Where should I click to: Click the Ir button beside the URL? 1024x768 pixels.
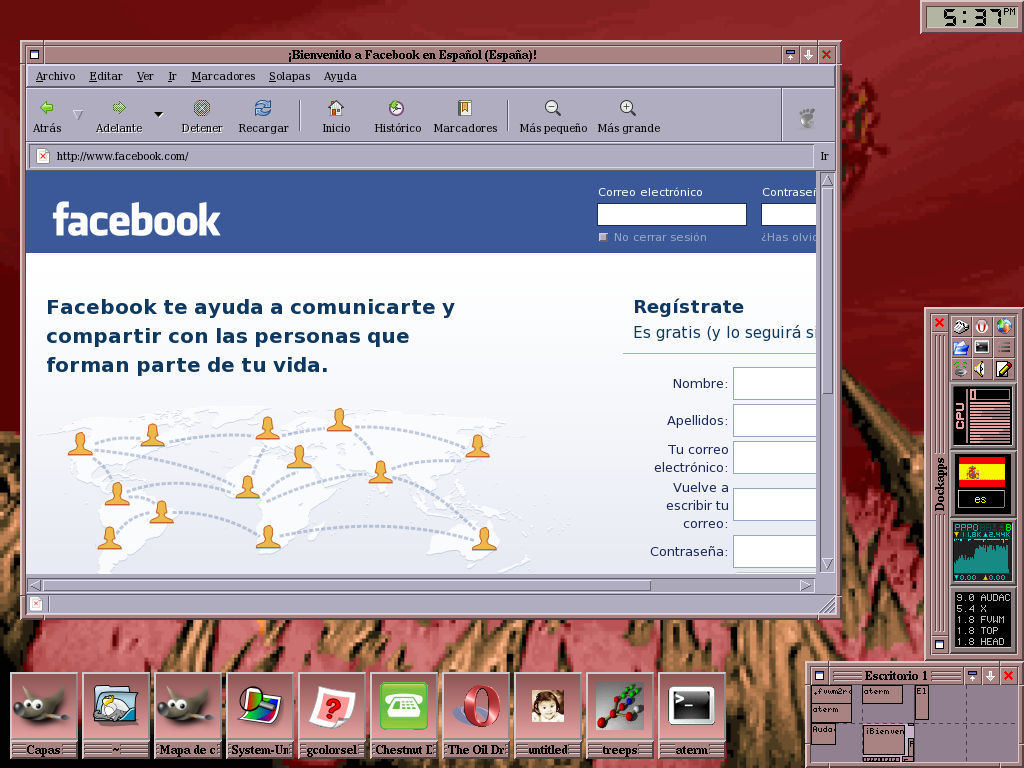(824, 156)
